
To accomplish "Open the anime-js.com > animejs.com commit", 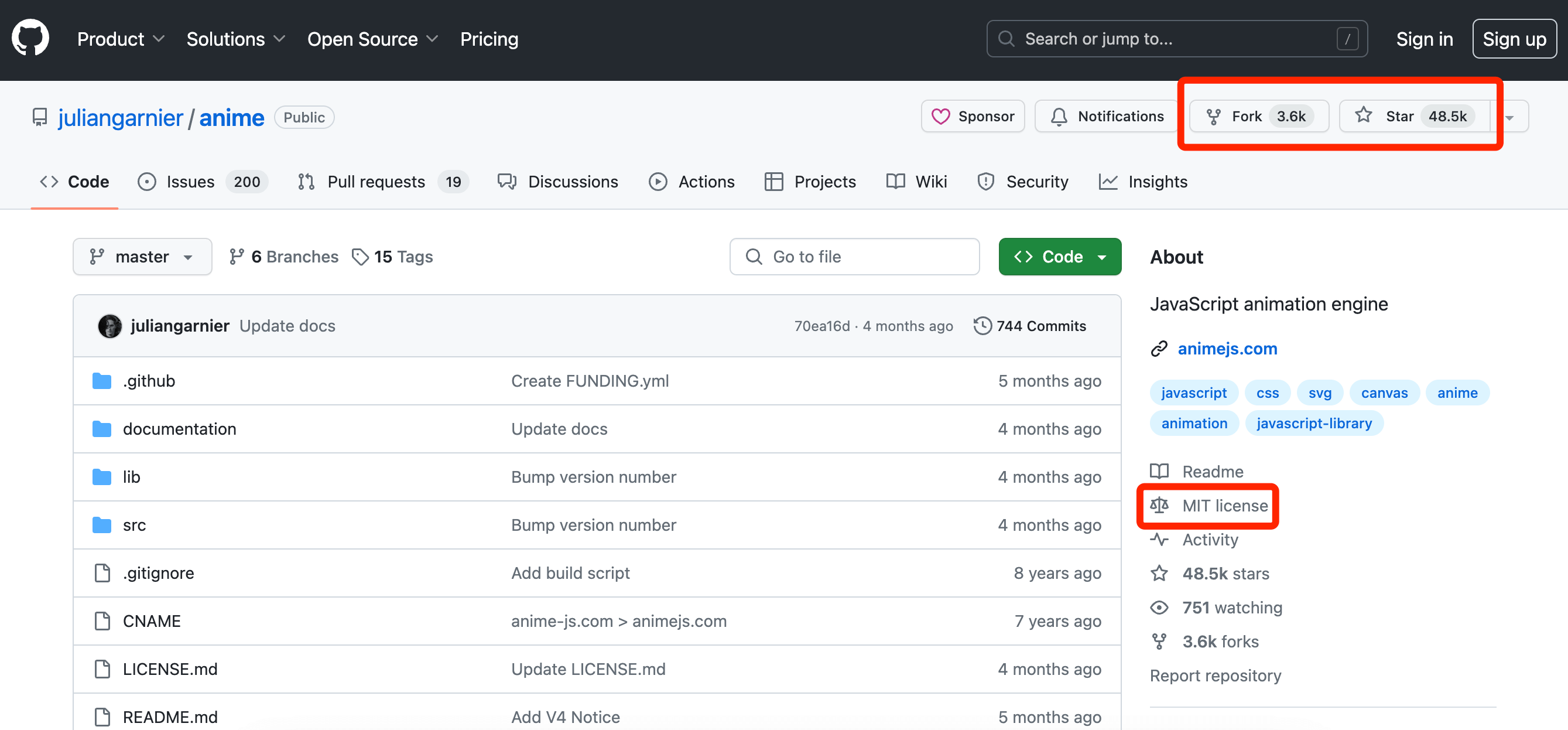I will pos(618,621).
